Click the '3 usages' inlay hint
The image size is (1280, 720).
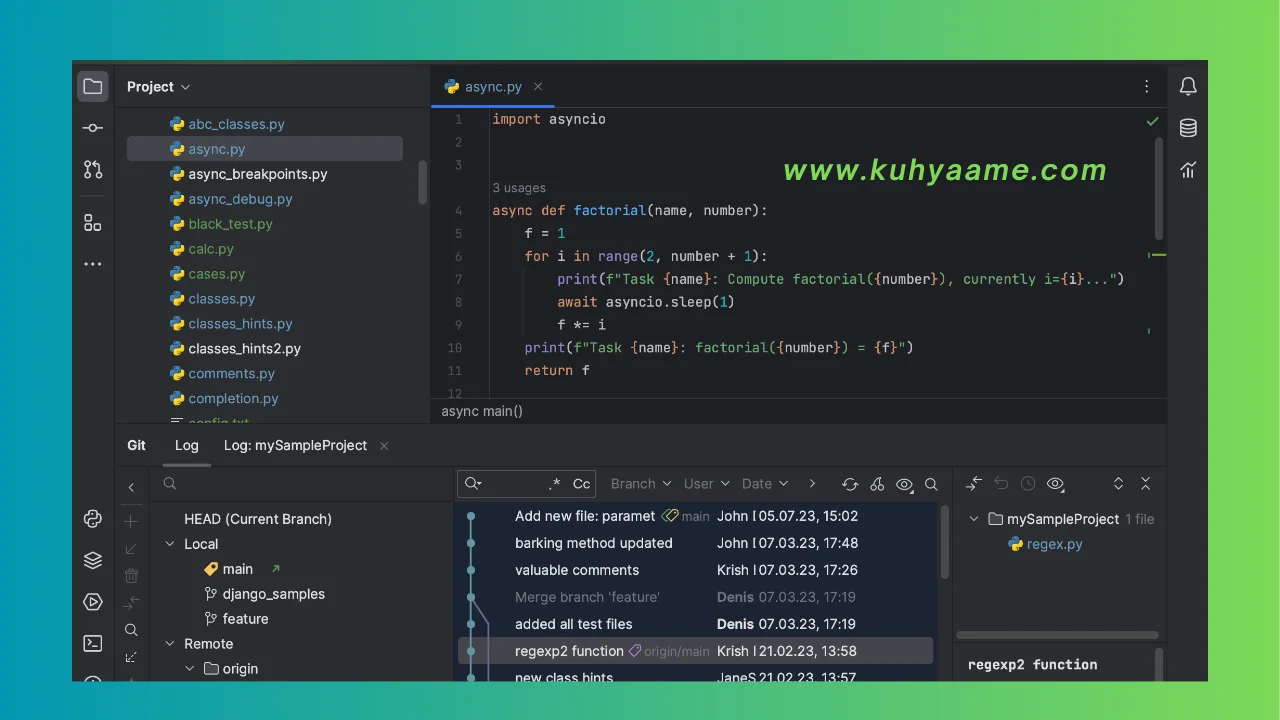(x=519, y=188)
